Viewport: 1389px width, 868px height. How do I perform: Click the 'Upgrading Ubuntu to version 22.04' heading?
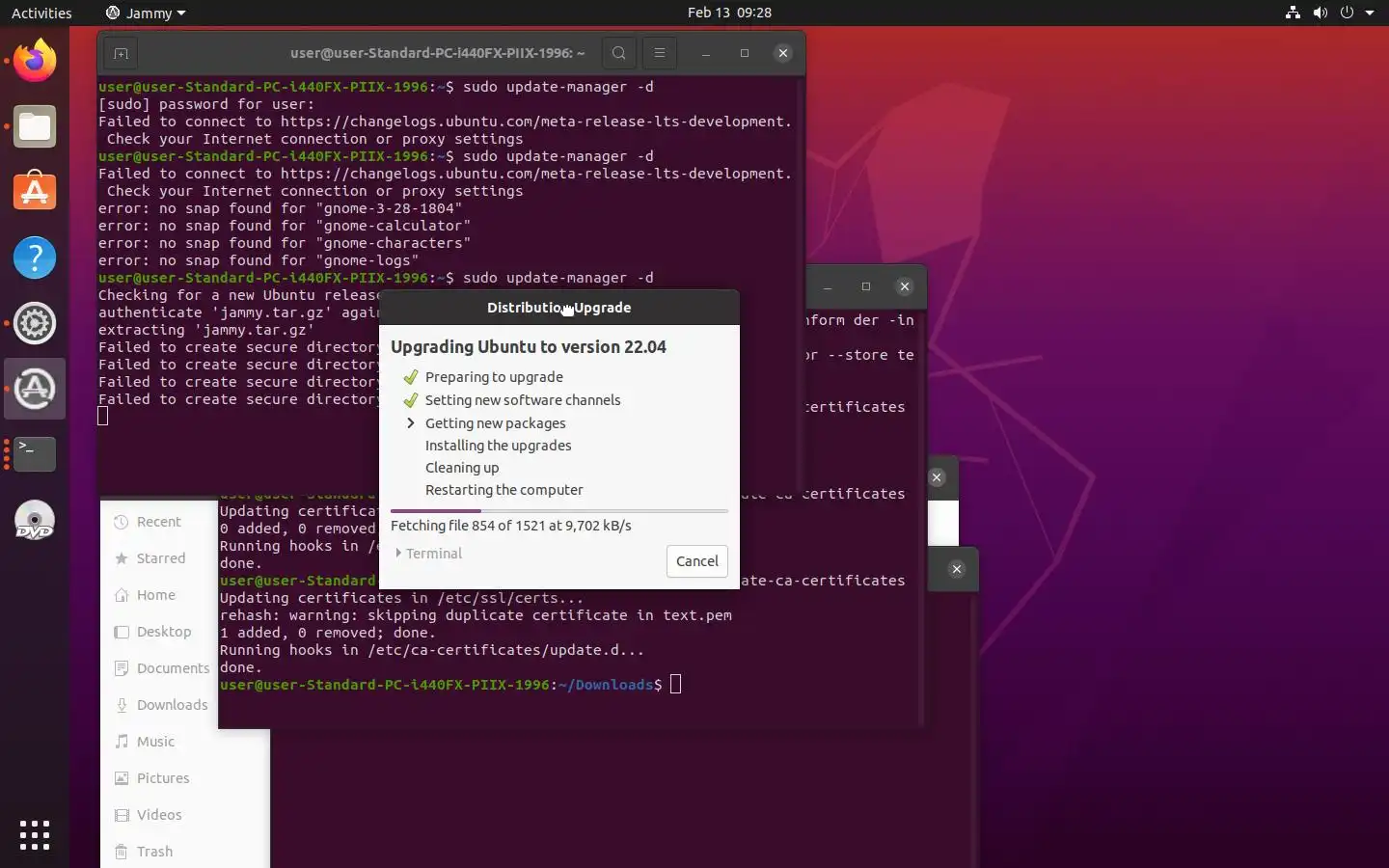click(529, 347)
